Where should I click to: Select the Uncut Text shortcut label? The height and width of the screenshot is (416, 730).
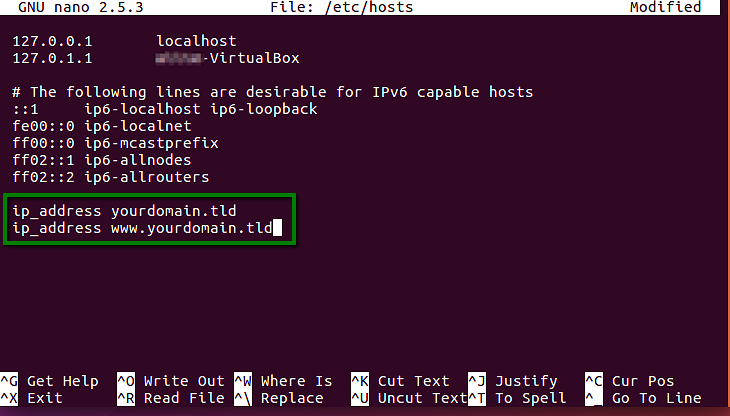pyautogui.click(x=422, y=398)
